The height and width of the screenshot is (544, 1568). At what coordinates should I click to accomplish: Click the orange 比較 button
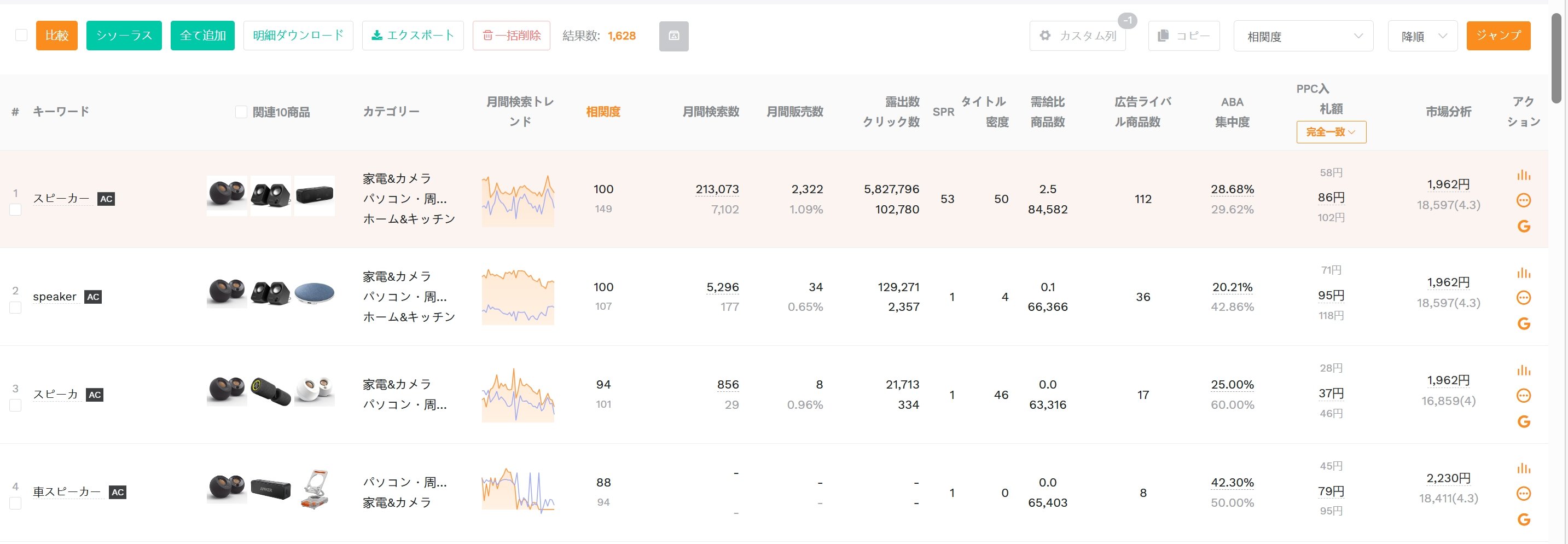coord(56,36)
